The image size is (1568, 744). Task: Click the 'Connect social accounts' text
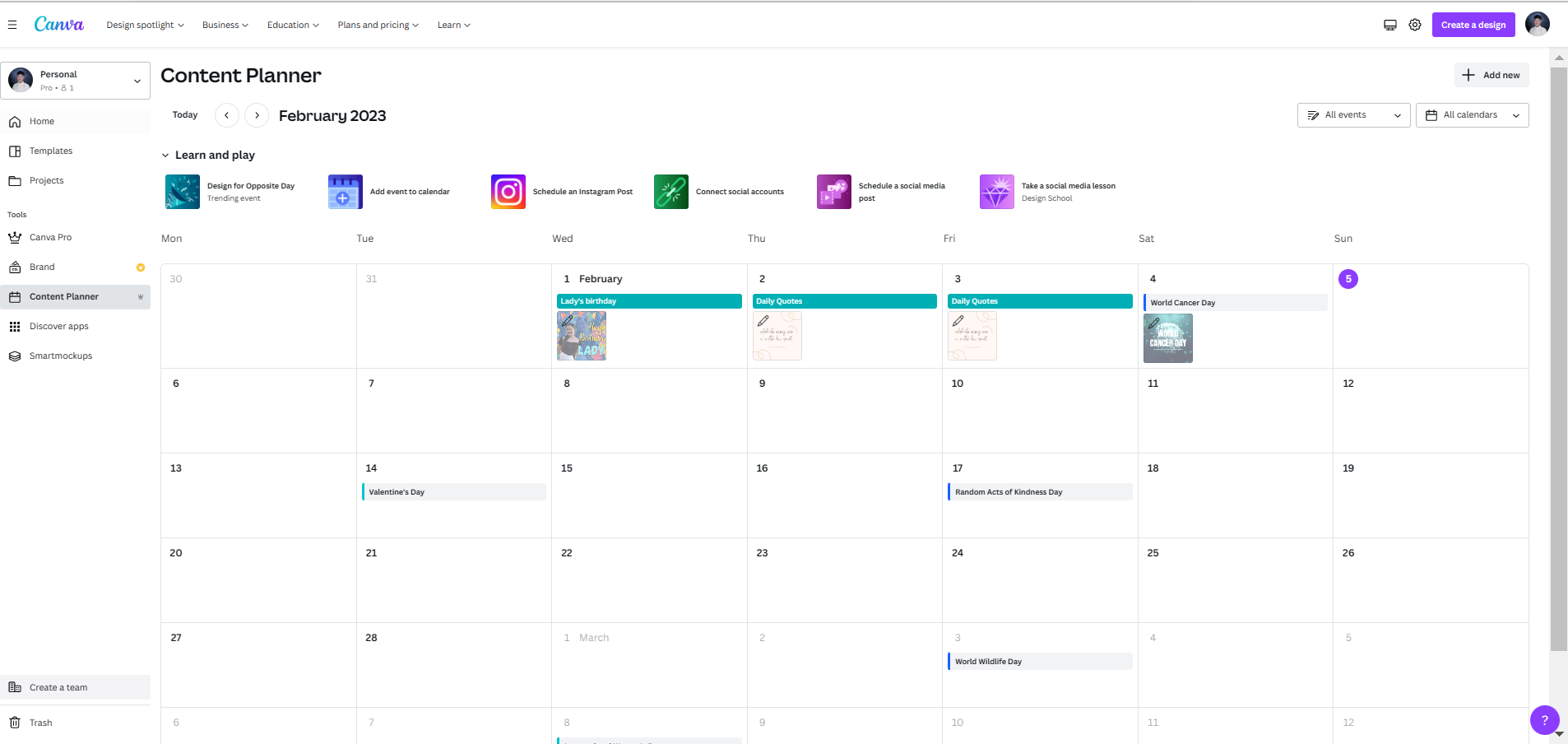740,192
